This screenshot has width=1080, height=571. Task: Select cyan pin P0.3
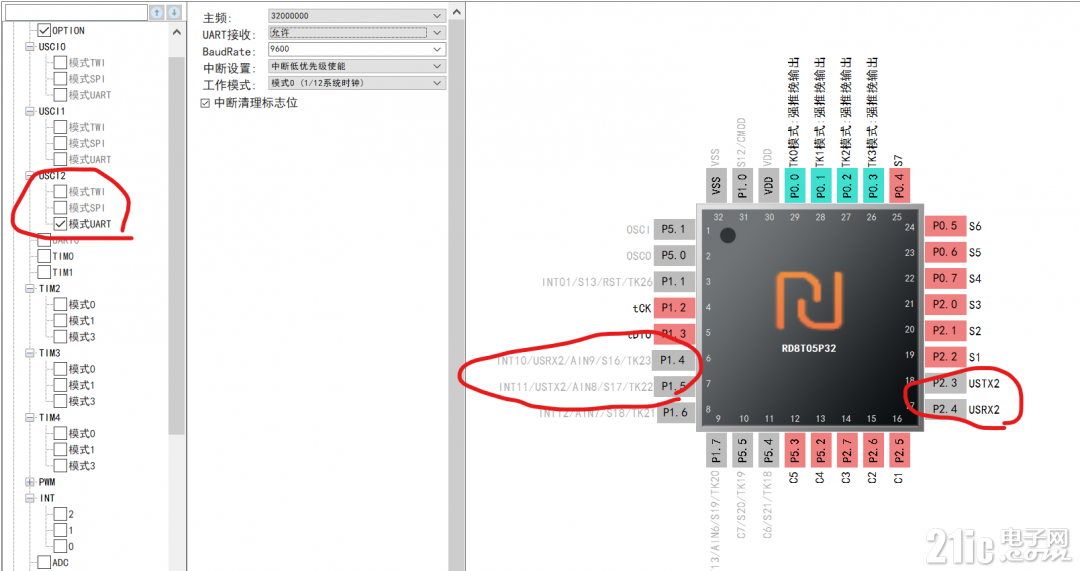[873, 185]
